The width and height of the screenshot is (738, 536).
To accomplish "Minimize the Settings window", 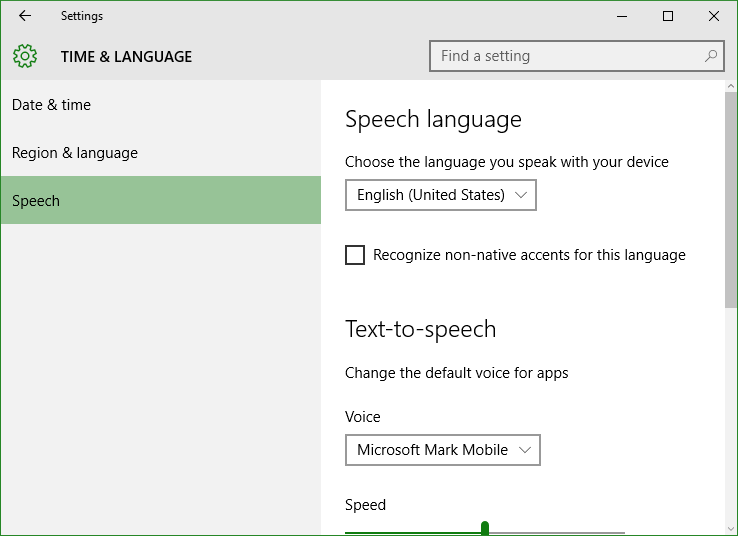I will pos(622,16).
